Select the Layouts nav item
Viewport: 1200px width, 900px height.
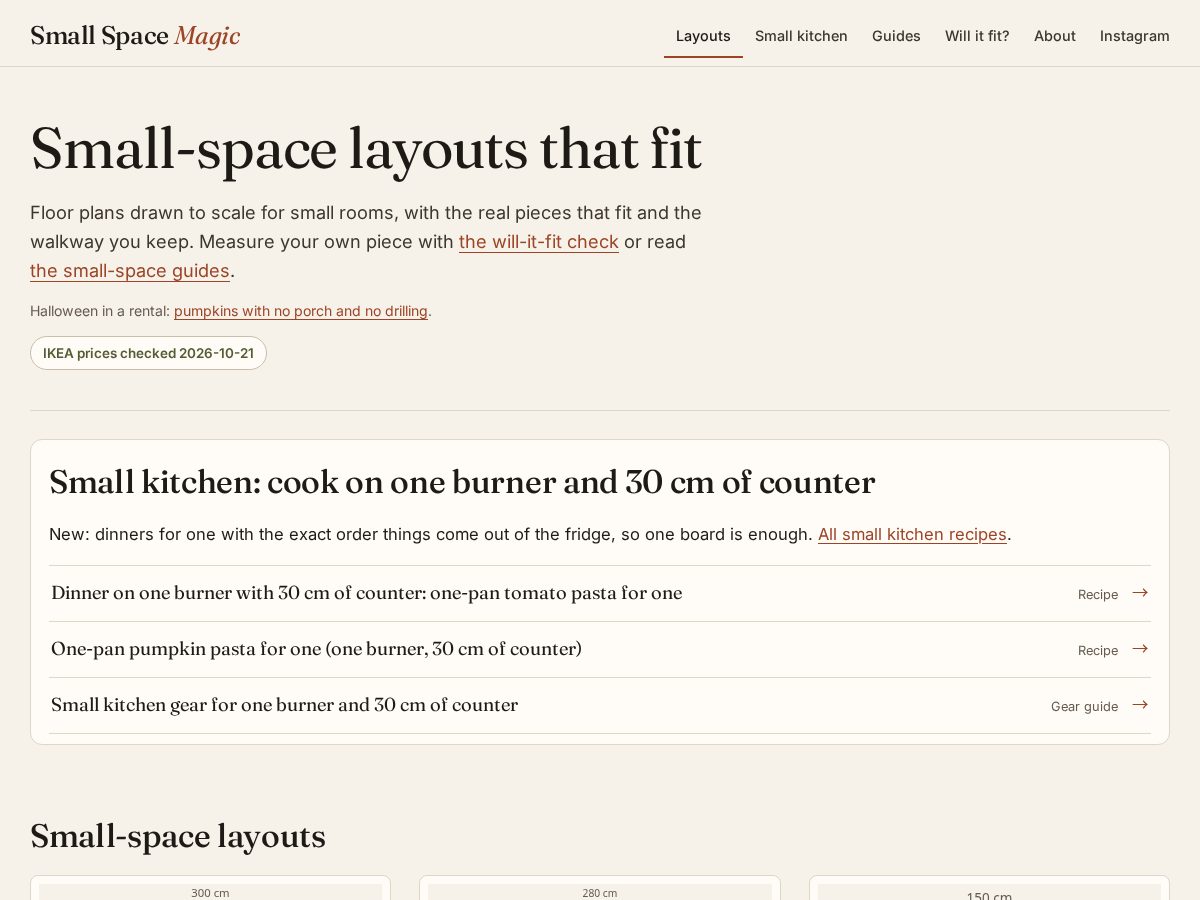(x=703, y=36)
